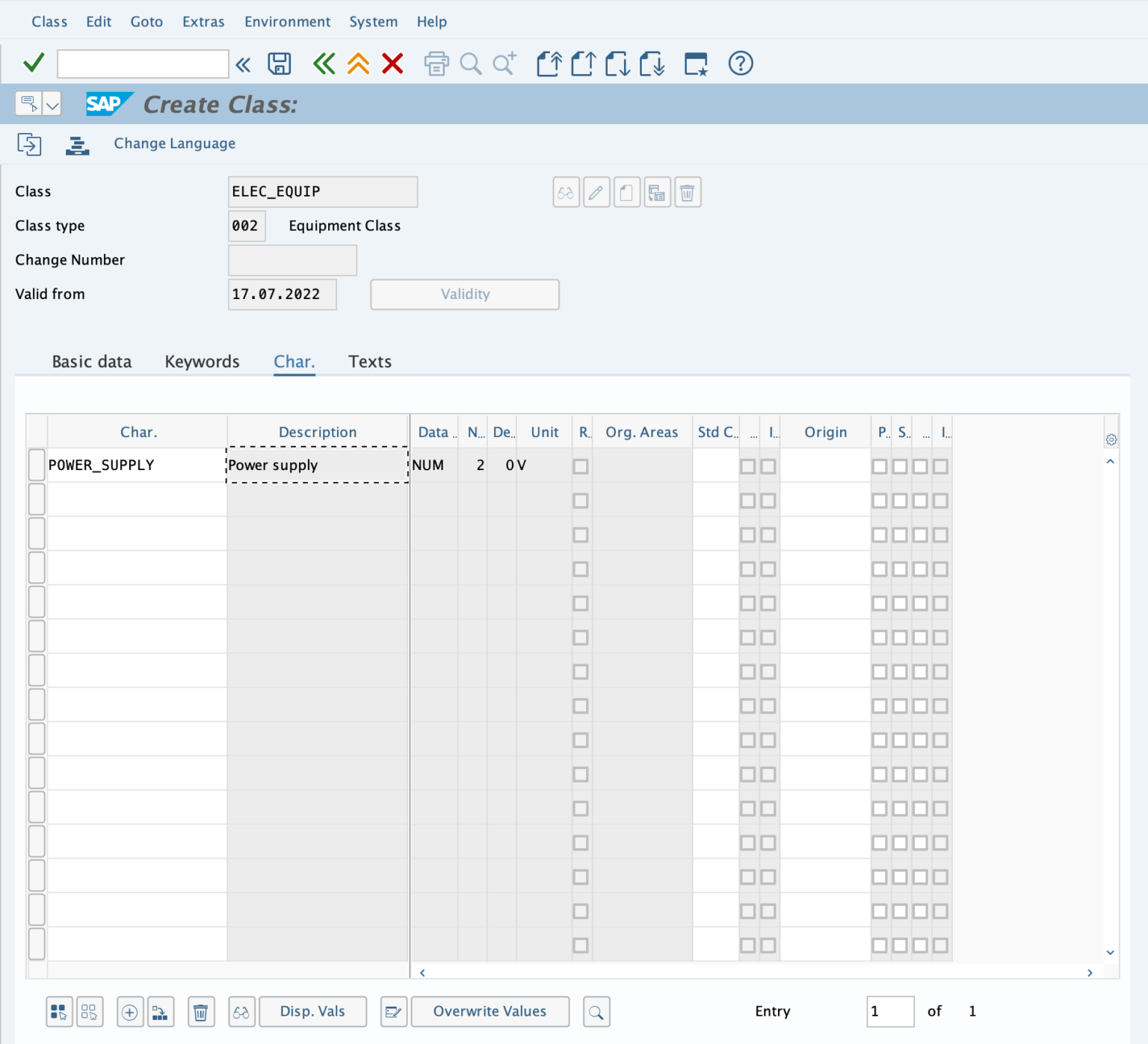This screenshot has height=1044, width=1148.
Task: Check the Std C checkbox in the second row
Action: pos(748,501)
